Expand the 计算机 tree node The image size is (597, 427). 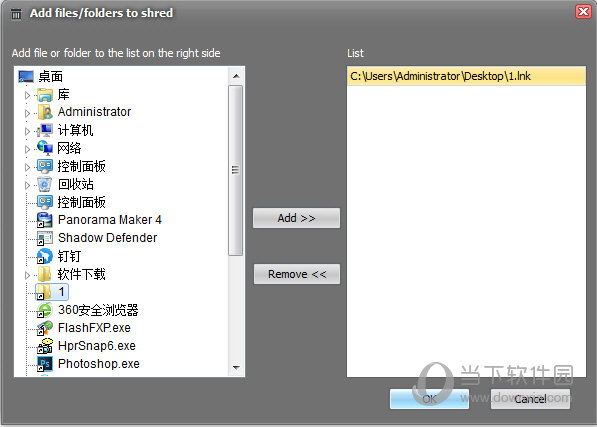(x=27, y=131)
